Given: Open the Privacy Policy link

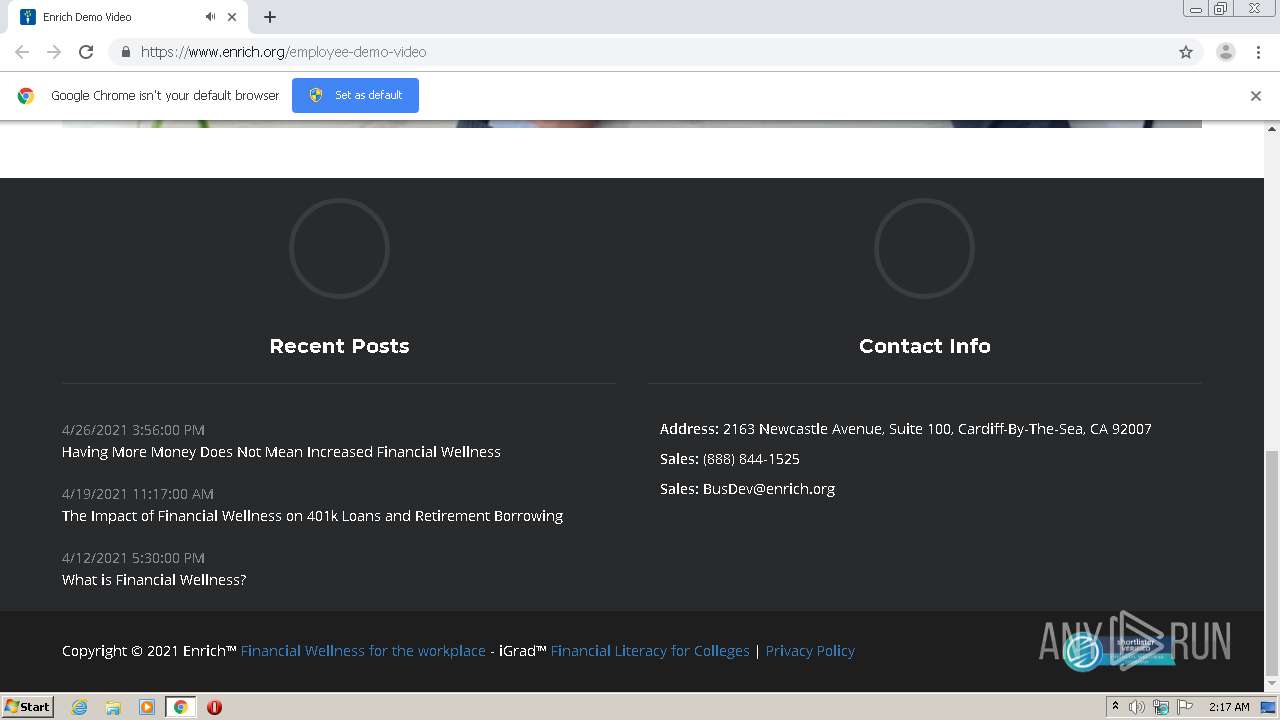Looking at the screenshot, I should [x=810, y=651].
